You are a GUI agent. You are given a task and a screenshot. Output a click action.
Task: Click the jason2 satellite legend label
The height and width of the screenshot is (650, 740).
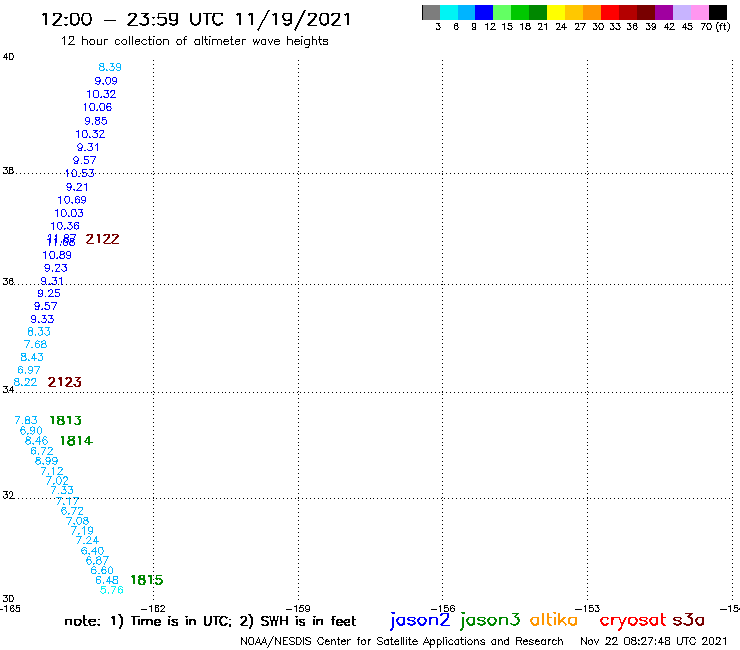(420, 620)
